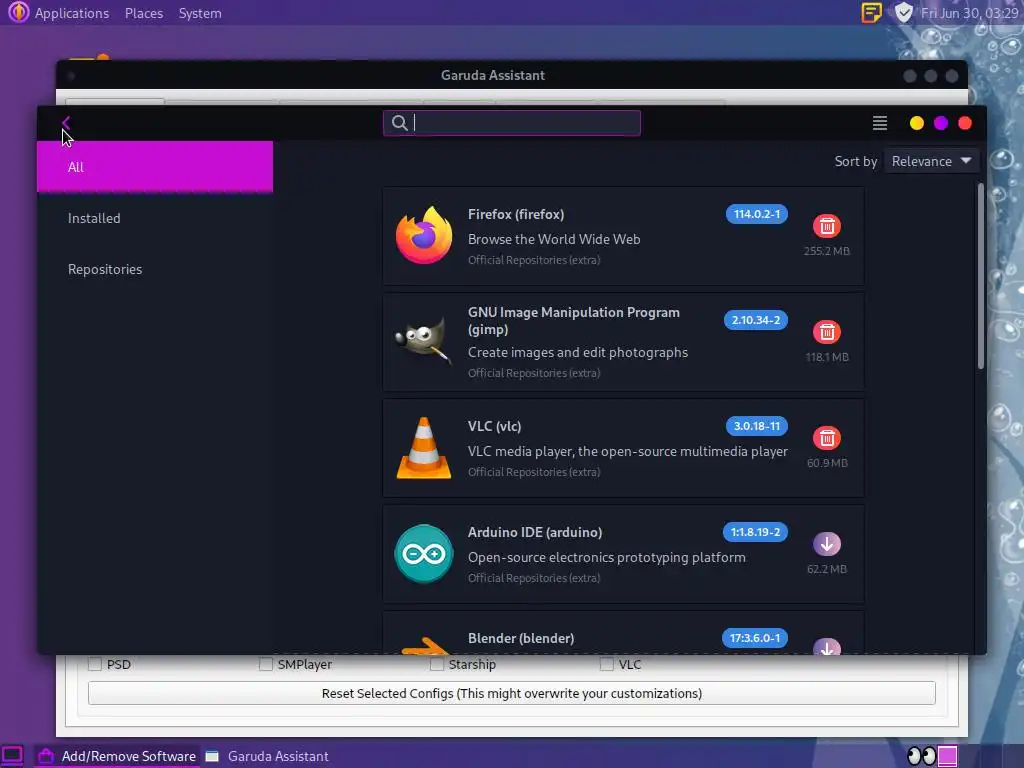Select the All category tab

coord(155,167)
